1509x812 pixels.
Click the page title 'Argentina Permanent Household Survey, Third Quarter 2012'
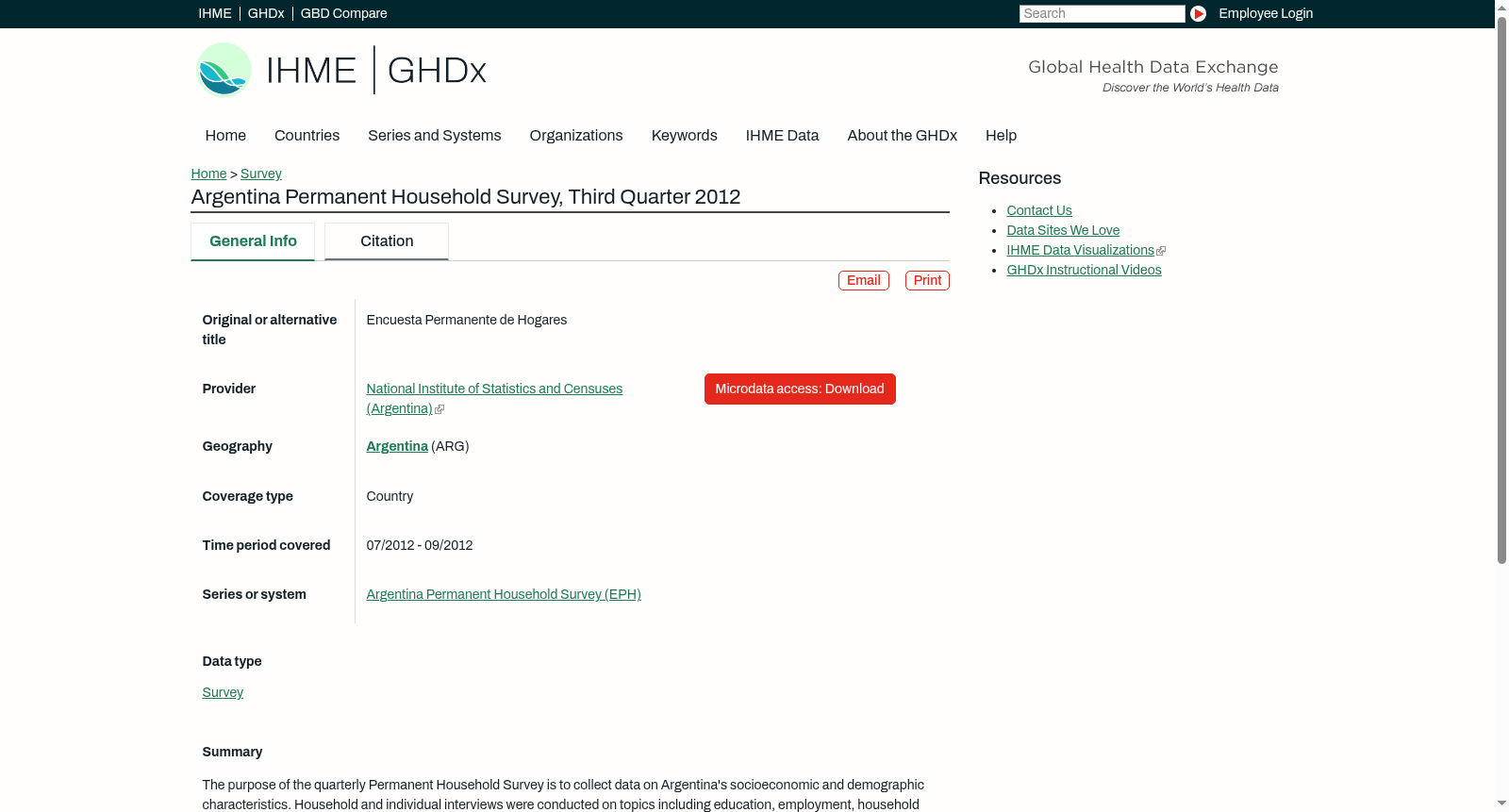(x=466, y=197)
